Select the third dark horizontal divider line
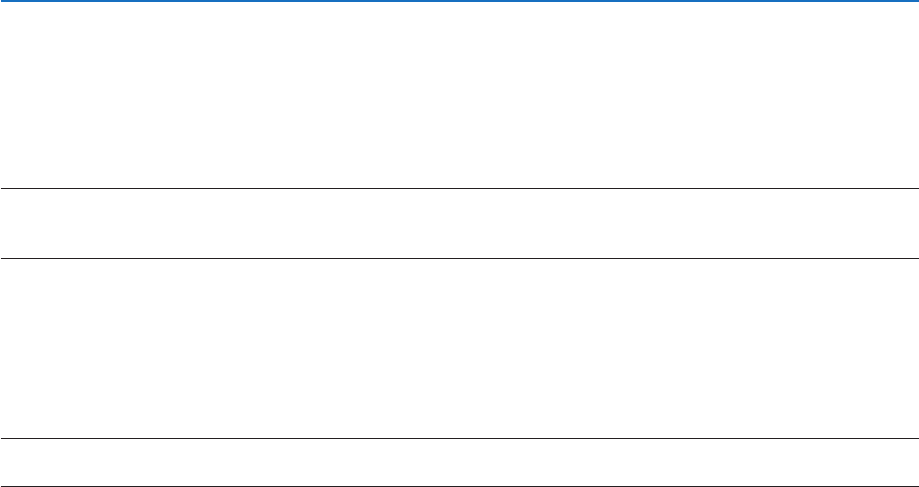919x487 pixels. click(460, 438)
